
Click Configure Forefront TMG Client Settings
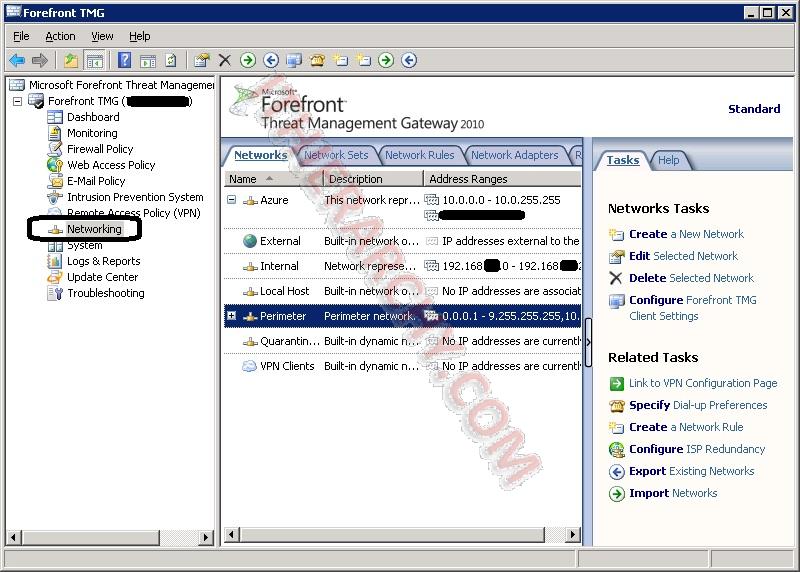693,308
